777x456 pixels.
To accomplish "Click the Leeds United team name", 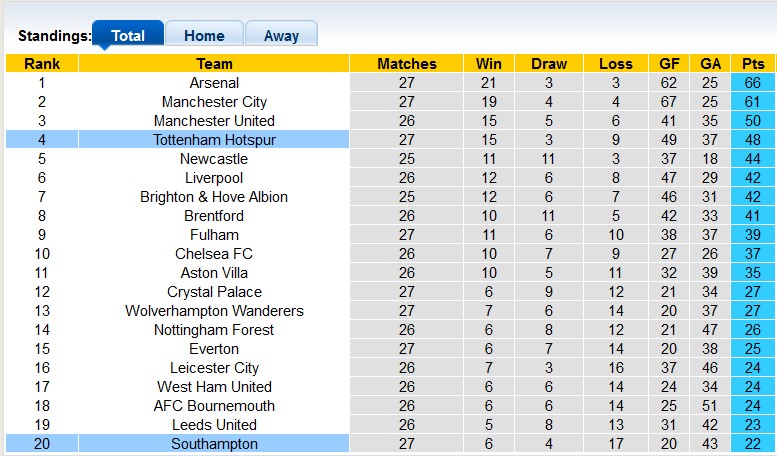I will click(x=214, y=425).
